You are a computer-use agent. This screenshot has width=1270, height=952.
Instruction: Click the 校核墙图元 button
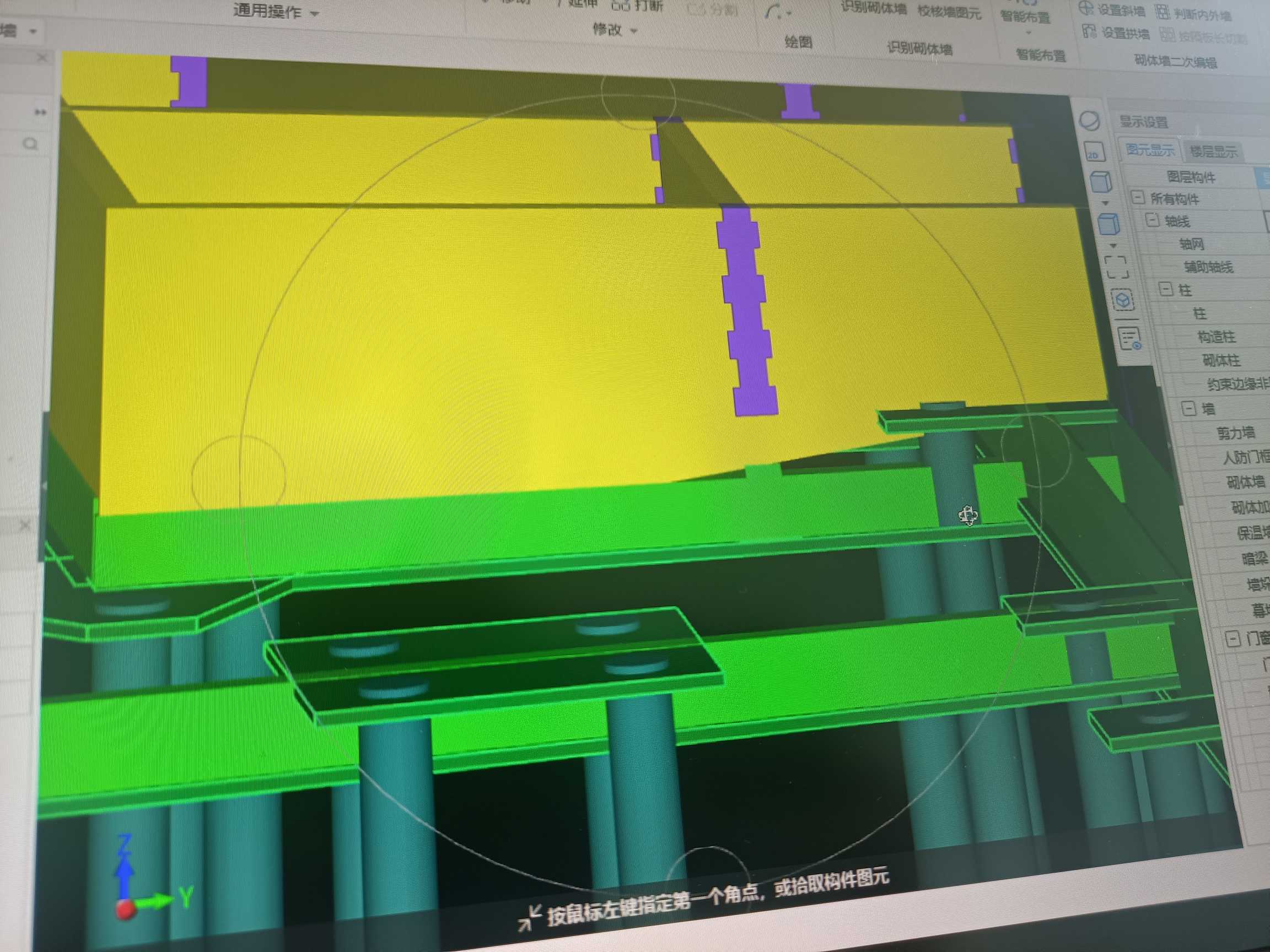point(949,12)
